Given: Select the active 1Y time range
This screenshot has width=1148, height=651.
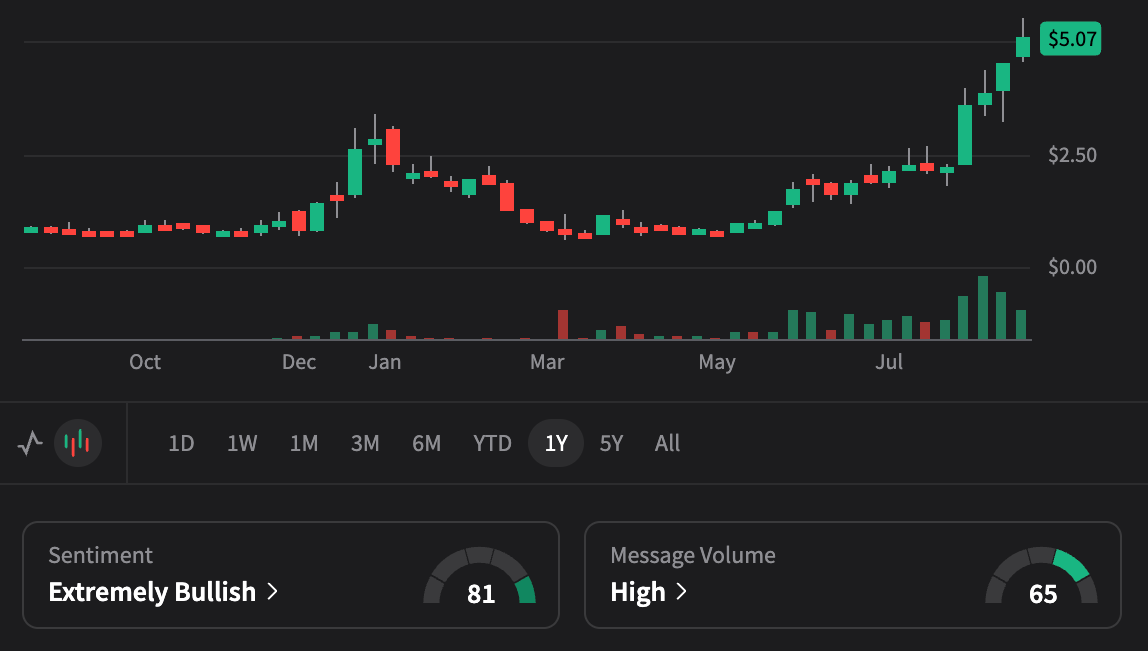Looking at the screenshot, I should click(556, 443).
